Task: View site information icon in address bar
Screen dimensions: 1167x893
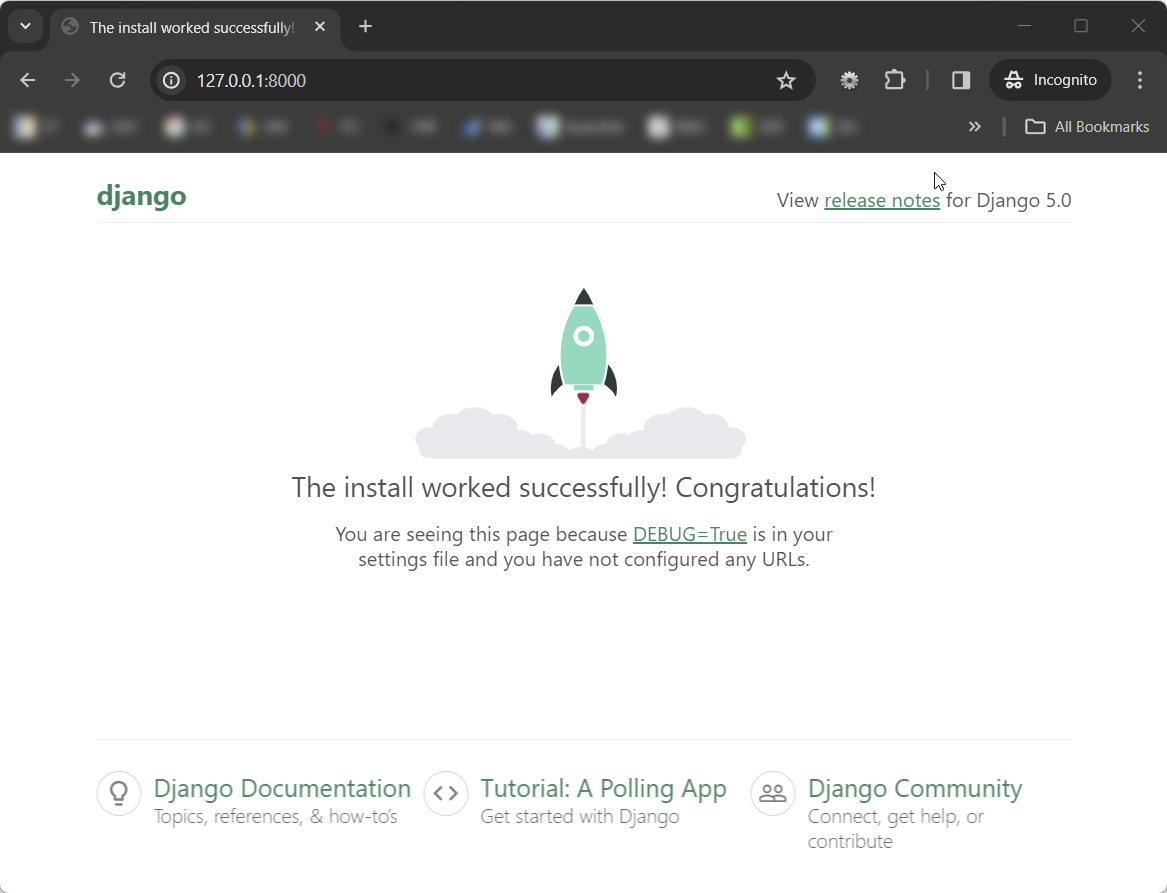Action: coord(170,80)
